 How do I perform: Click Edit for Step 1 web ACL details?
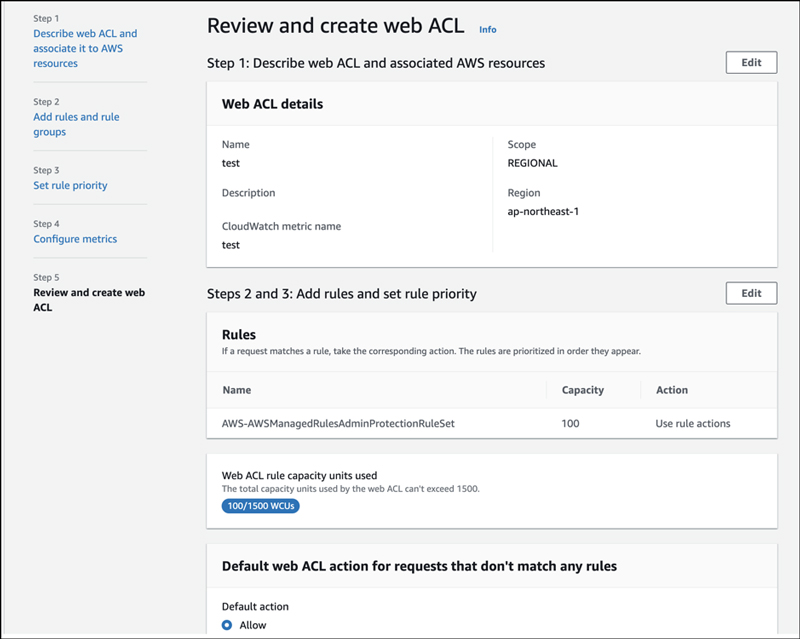(x=751, y=62)
